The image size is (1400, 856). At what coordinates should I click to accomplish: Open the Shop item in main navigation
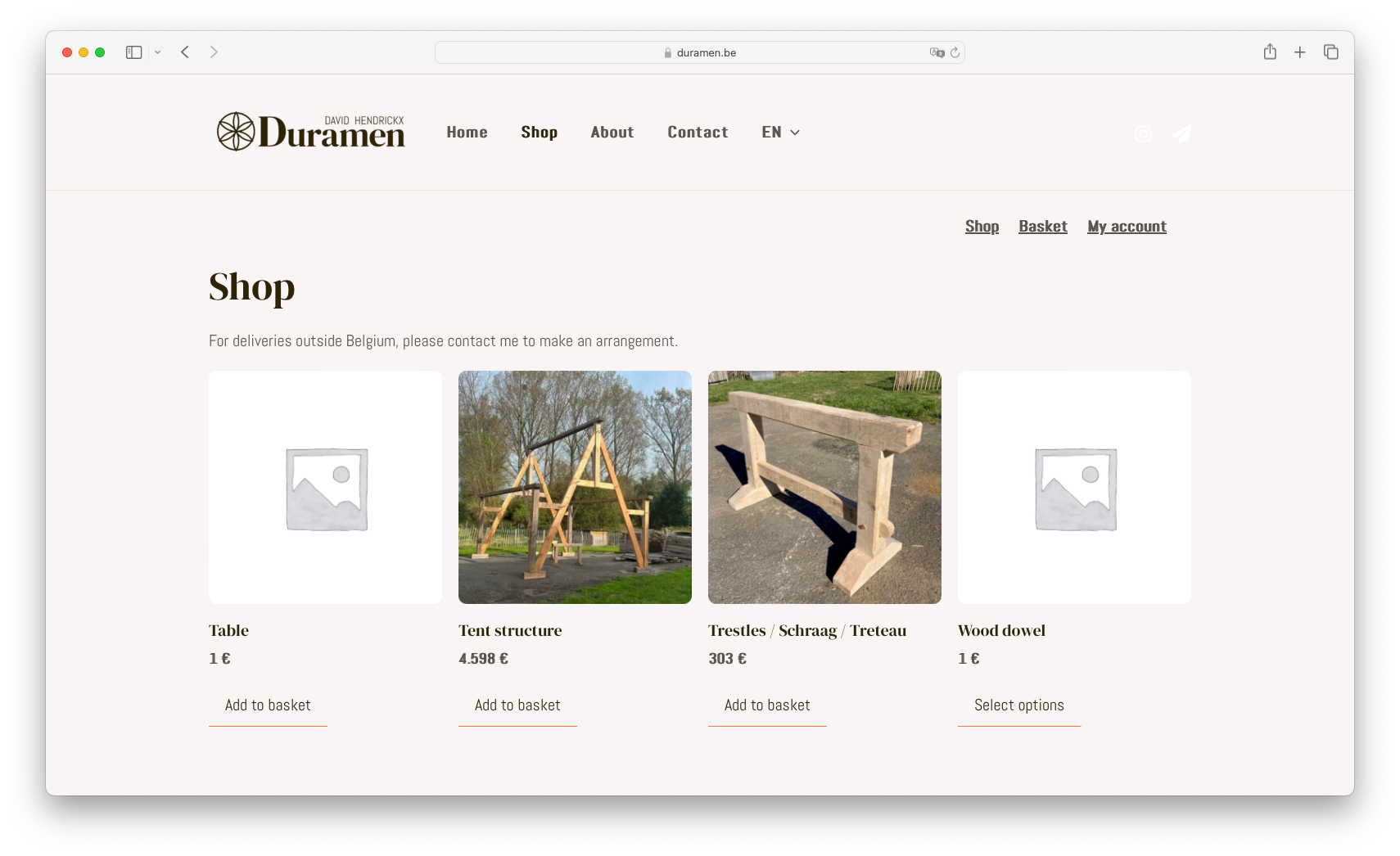coord(539,132)
